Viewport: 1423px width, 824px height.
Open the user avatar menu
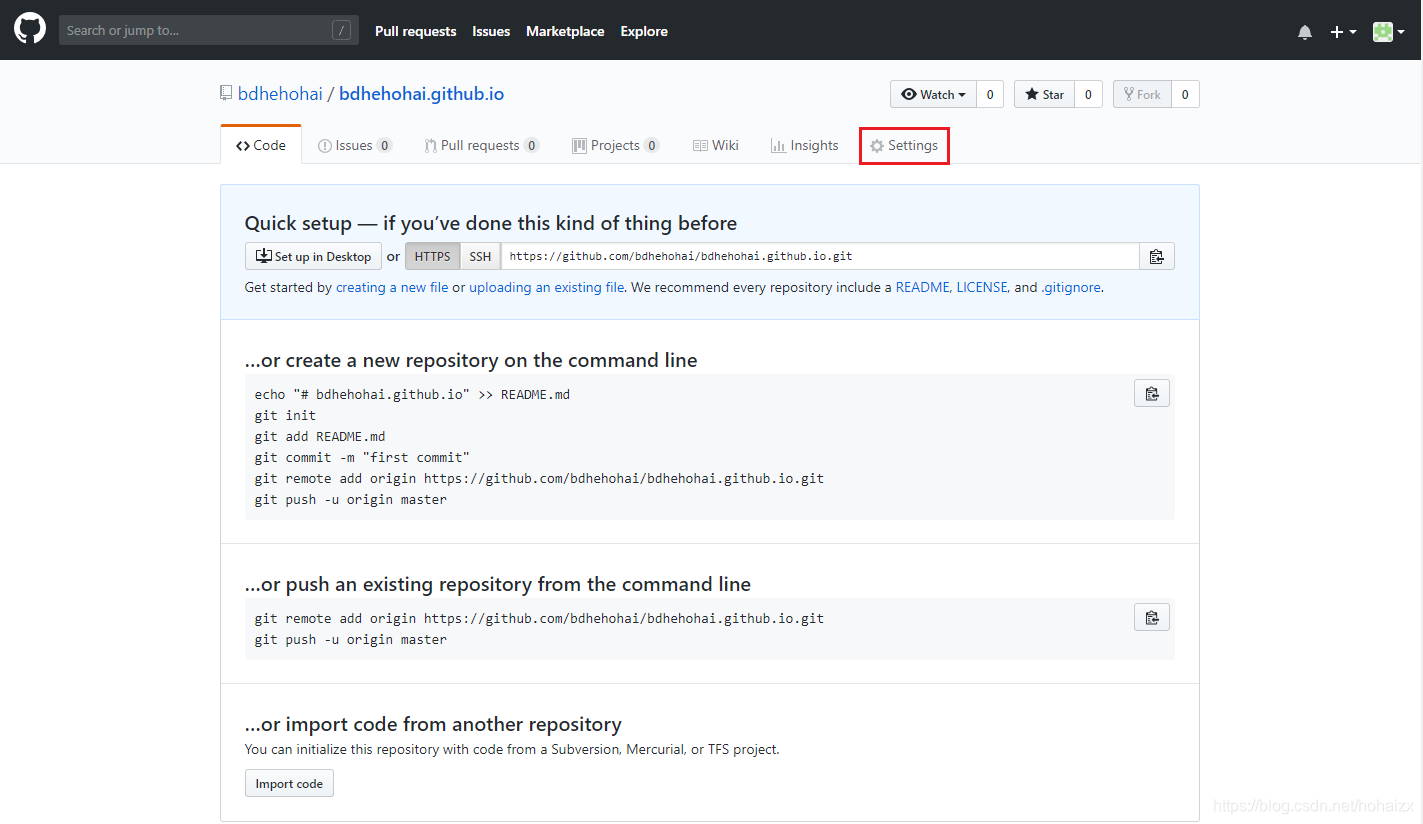(1388, 32)
